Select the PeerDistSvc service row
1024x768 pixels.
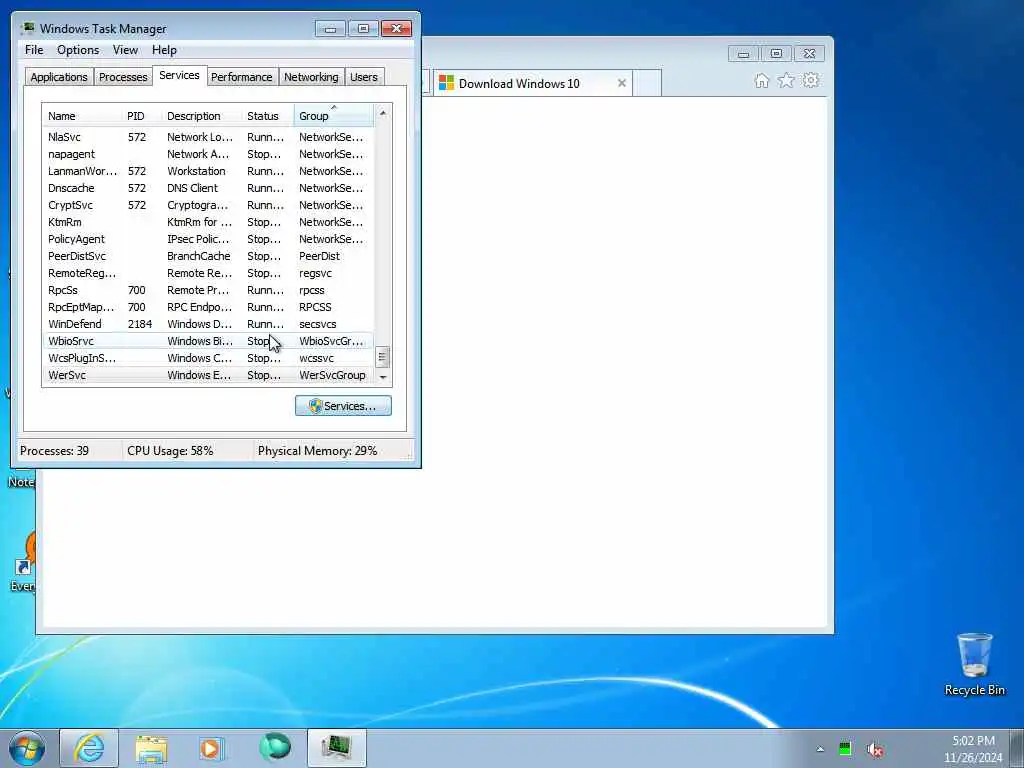208,256
